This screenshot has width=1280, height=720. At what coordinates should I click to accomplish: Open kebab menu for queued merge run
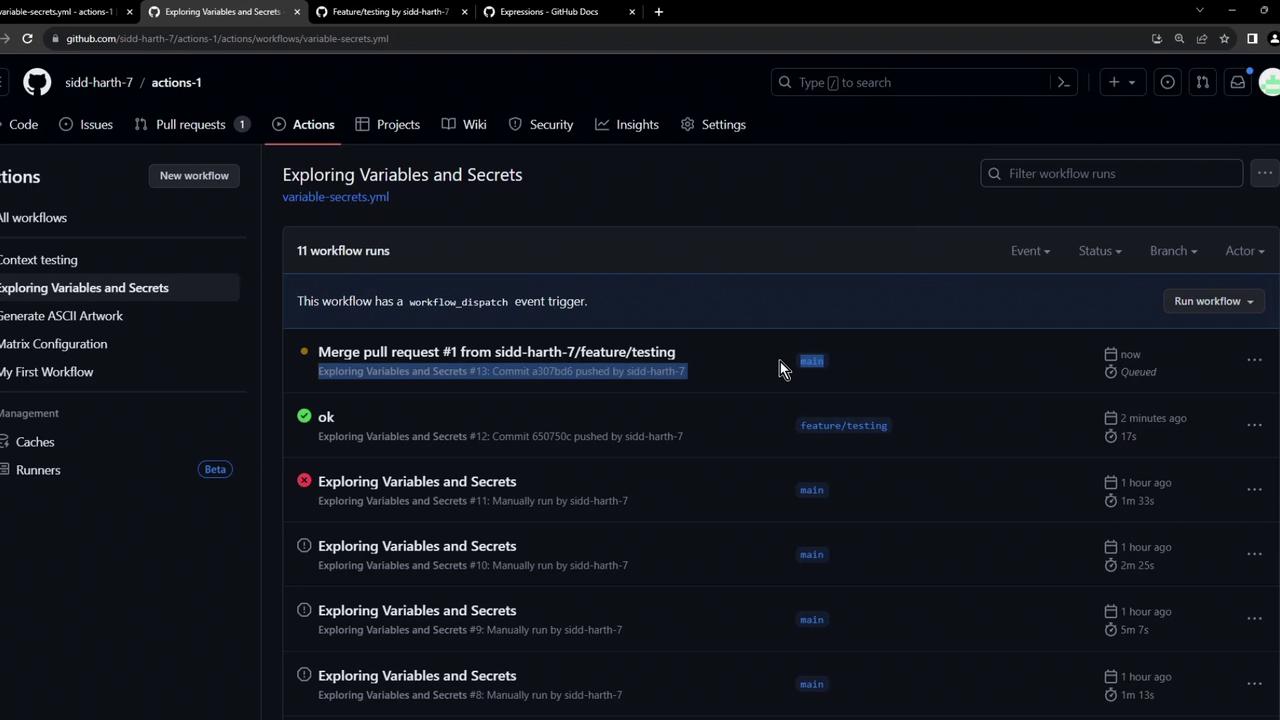click(1254, 360)
